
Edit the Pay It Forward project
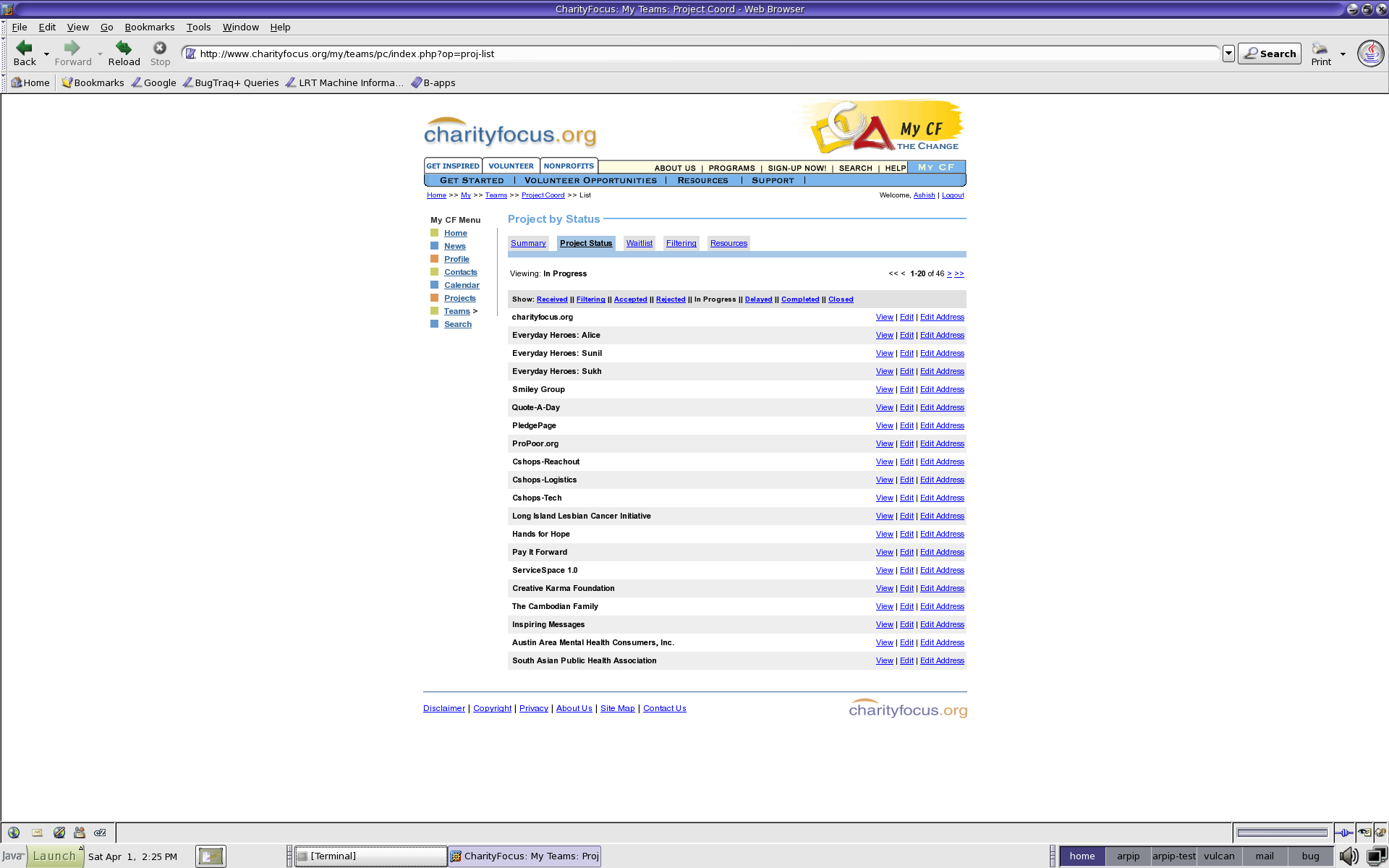906,552
